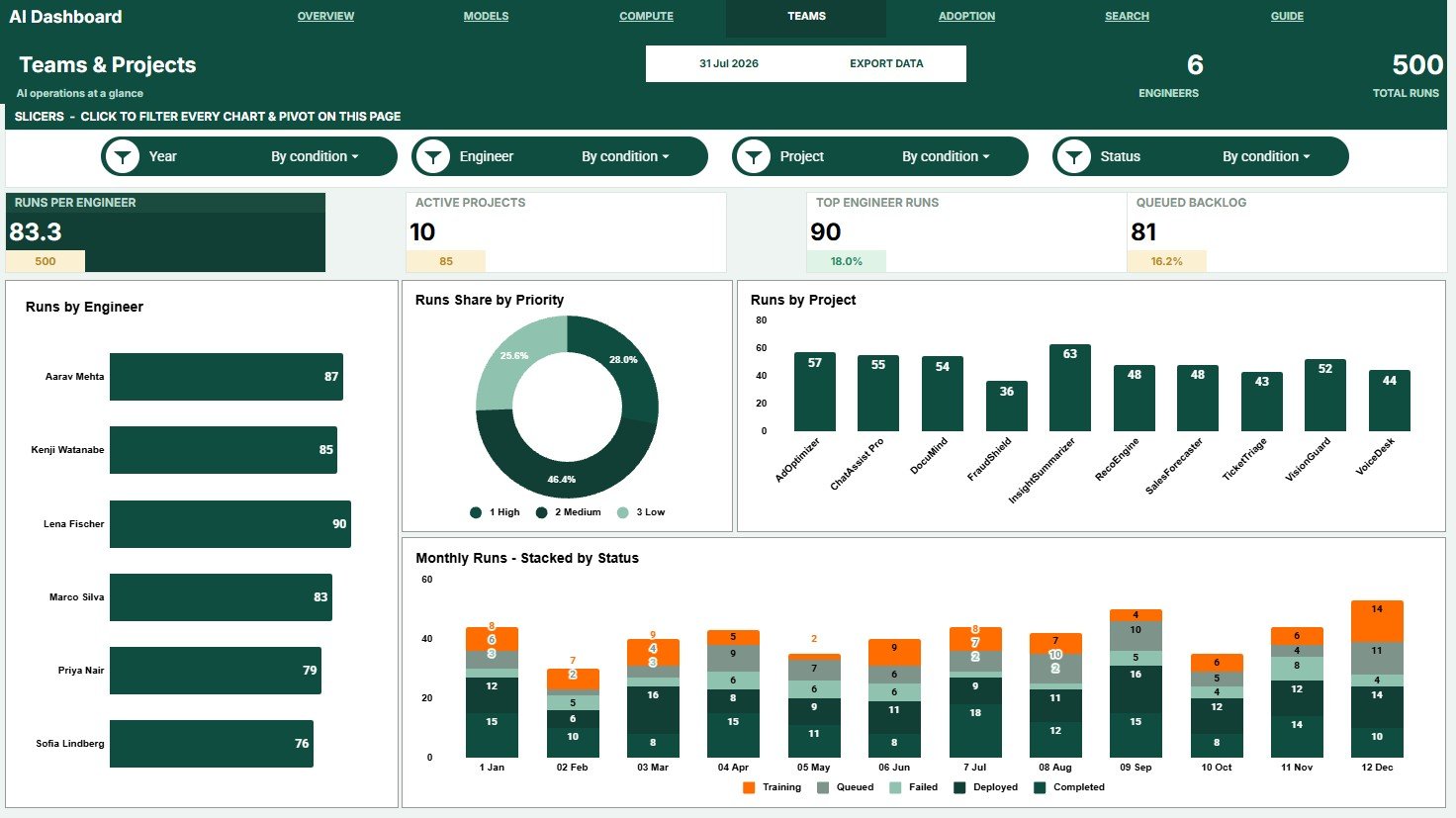
Task: Click the 3 Low legend marker
Action: (622, 512)
